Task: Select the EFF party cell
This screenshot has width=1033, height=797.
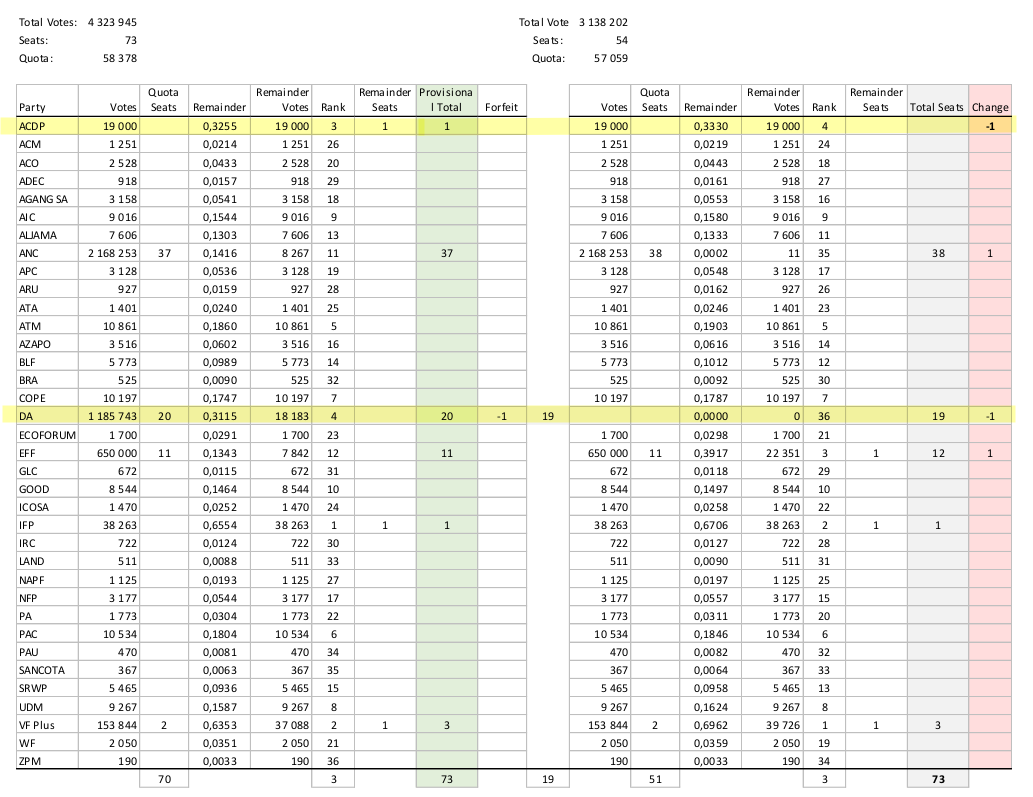Action: pyautogui.click(x=47, y=453)
